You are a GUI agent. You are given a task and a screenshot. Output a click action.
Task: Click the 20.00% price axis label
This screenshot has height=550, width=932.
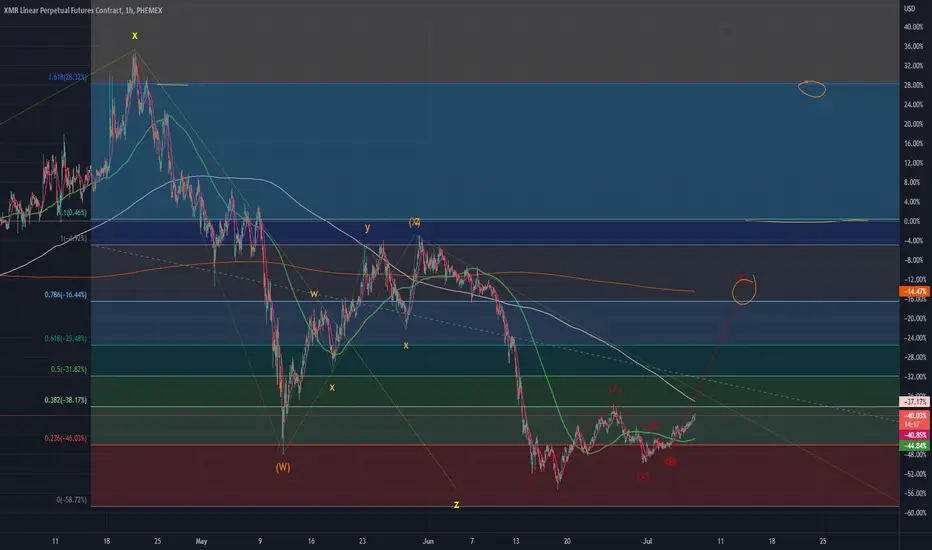click(x=914, y=124)
